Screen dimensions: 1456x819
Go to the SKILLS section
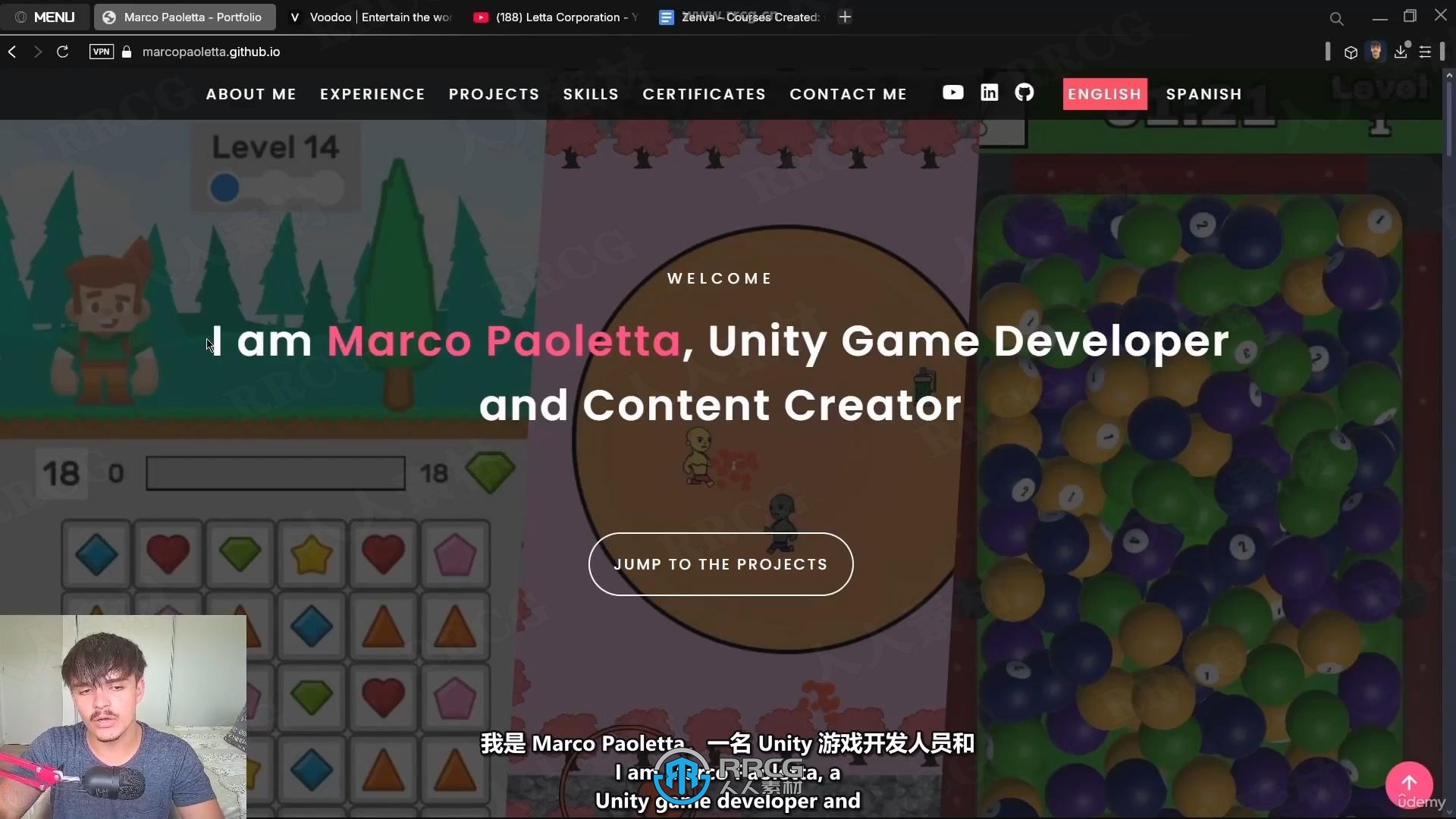pyautogui.click(x=591, y=94)
